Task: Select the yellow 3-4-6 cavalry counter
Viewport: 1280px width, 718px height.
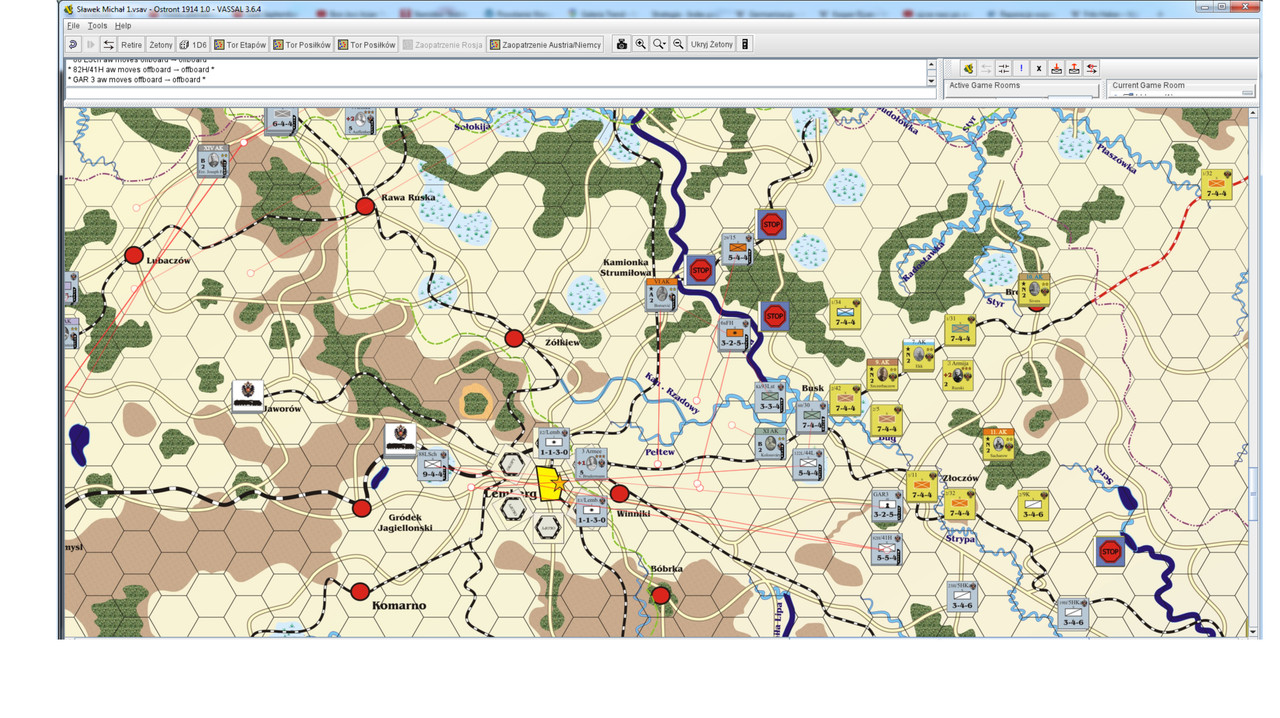Action: coord(1032,505)
